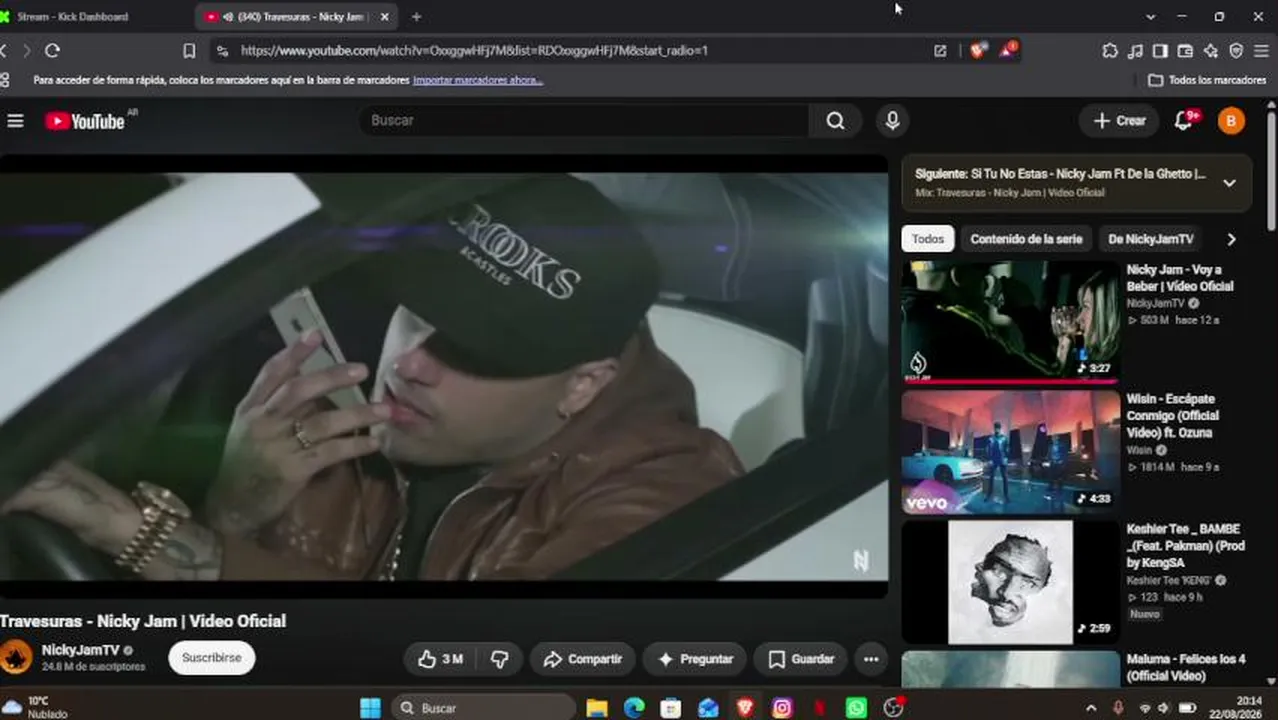Screen dimensions: 1278x720
Task: Open Instagram from the taskbar
Action: click(782, 708)
